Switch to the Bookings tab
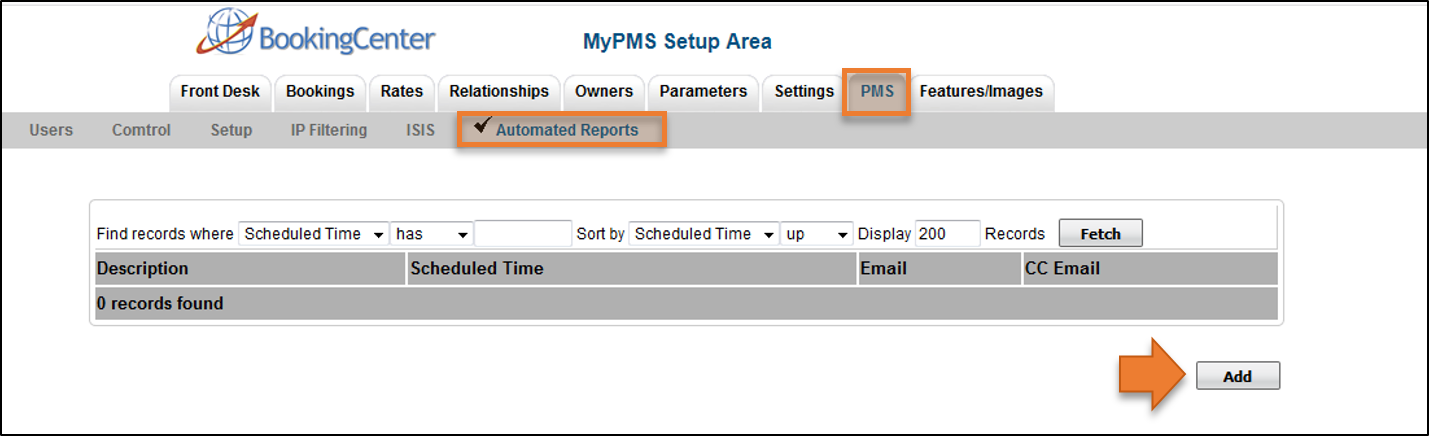This screenshot has width=1429, height=436. (320, 92)
